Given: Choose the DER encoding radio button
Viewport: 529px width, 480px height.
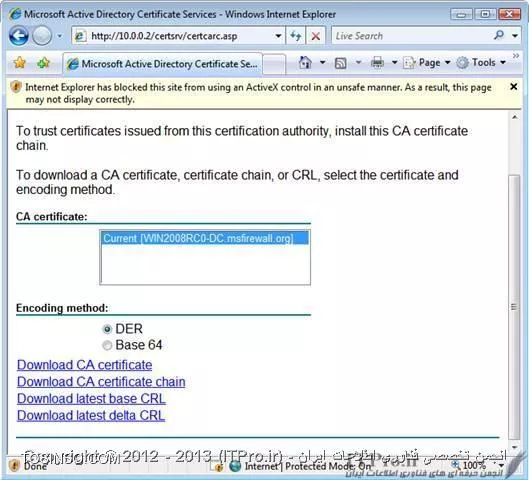Looking at the screenshot, I should click(x=107, y=329).
